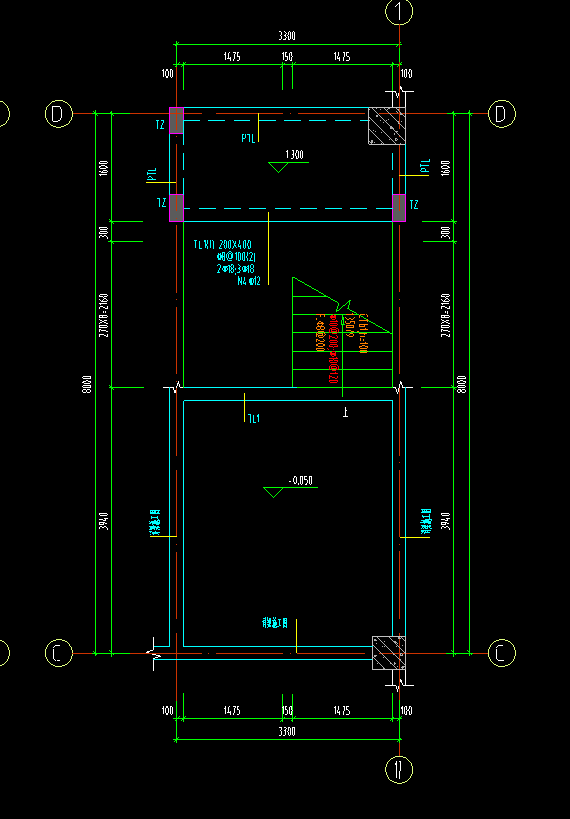Select the top-left 100 dimension
Screen dimensions: 570x819
(x=167, y=74)
